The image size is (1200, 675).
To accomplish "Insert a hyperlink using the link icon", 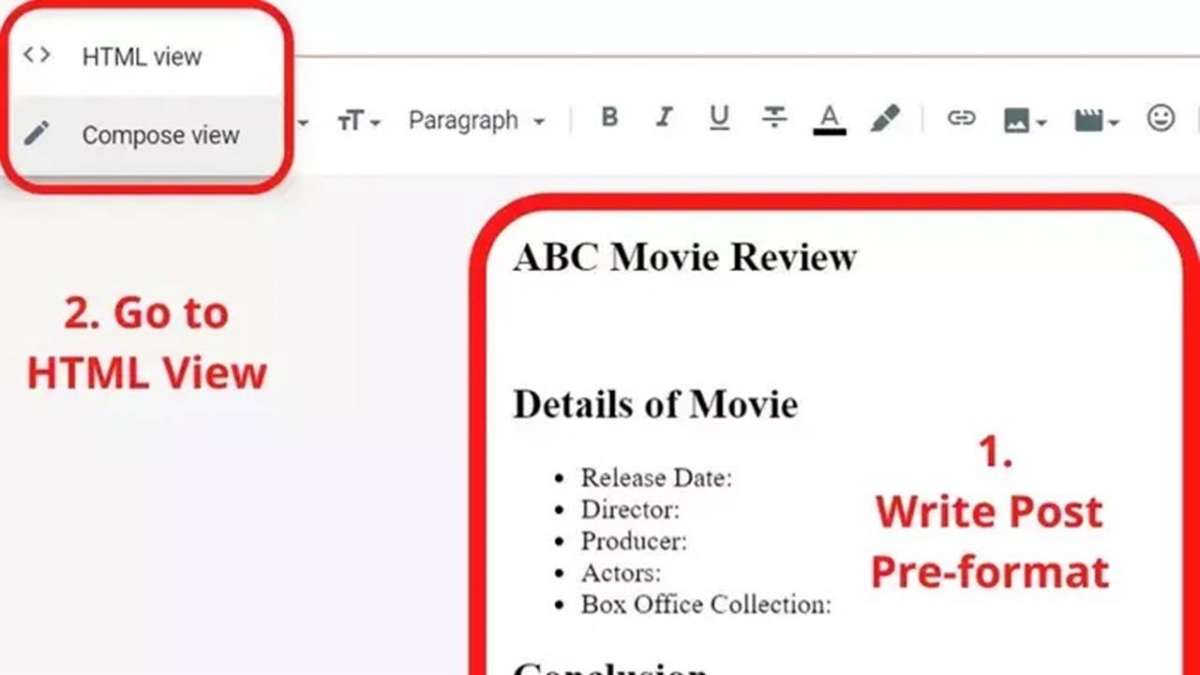I will (x=961, y=118).
